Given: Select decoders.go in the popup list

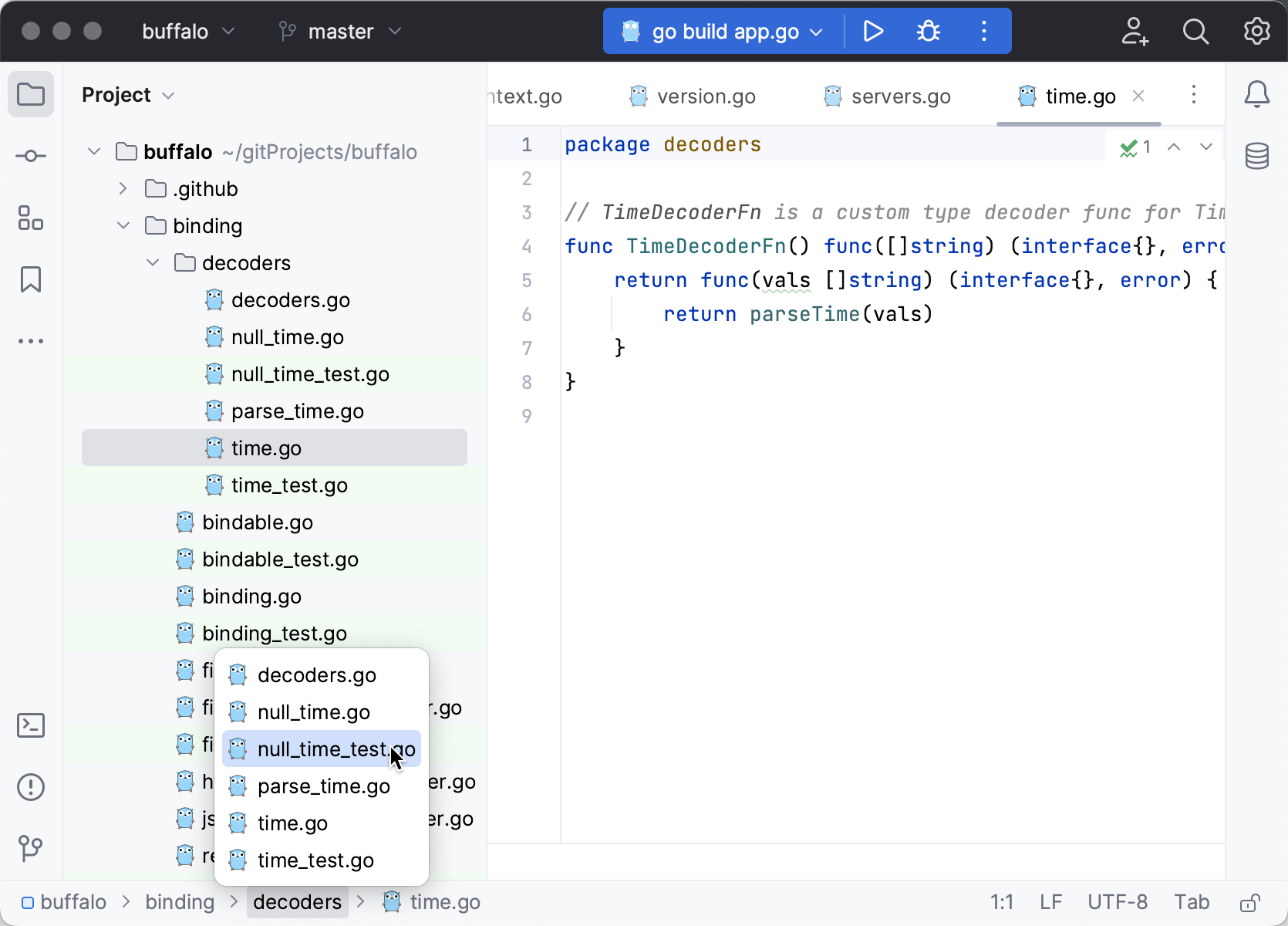Looking at the screenshot, I should 322,674.
